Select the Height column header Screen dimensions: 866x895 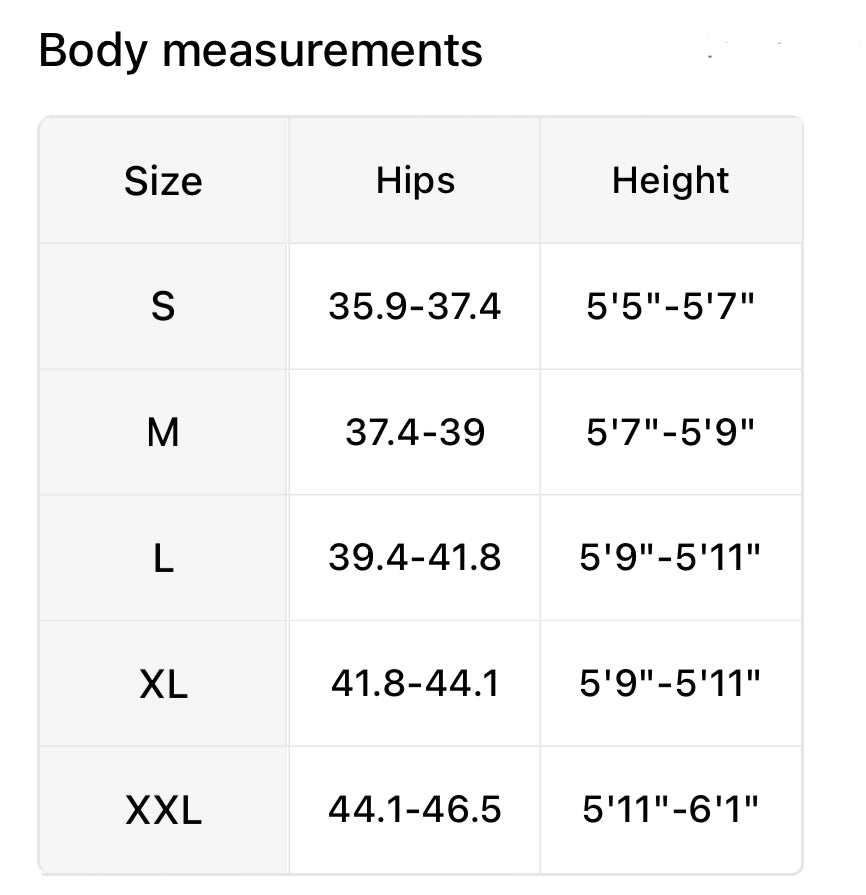point(670,181)
